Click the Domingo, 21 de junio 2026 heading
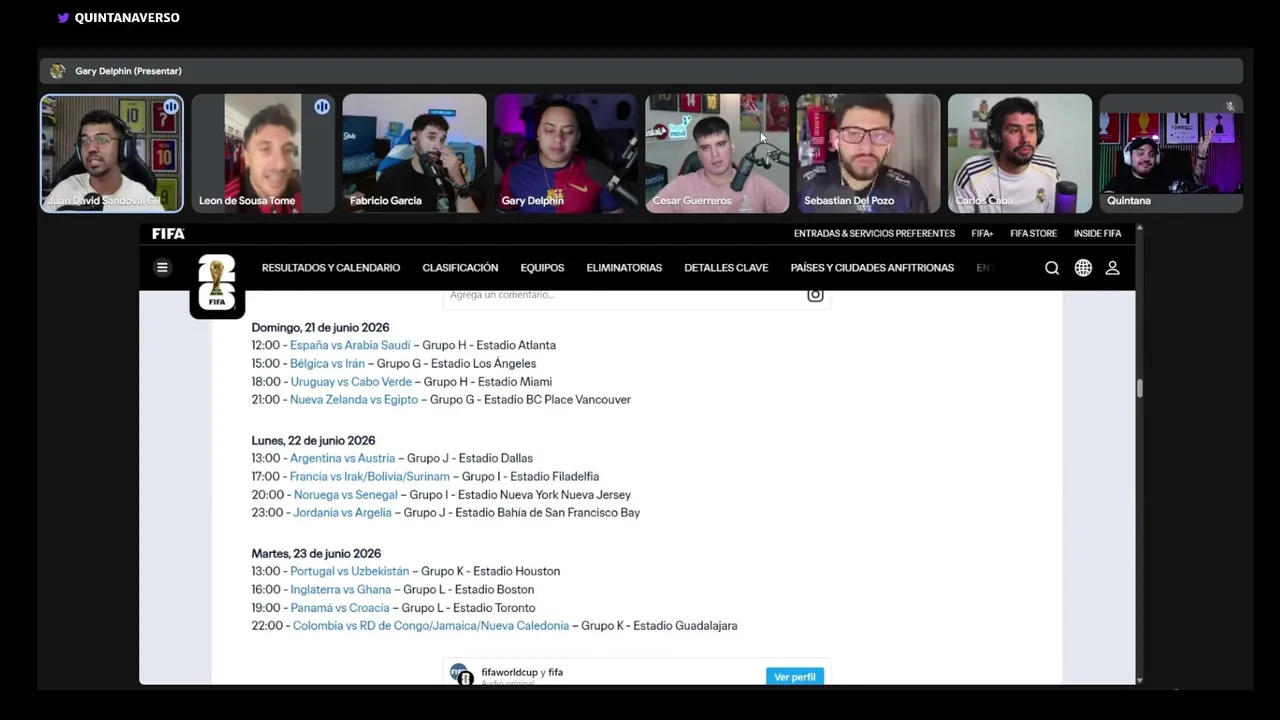This screenshot has height=720, width=1280. pos(320,327)
